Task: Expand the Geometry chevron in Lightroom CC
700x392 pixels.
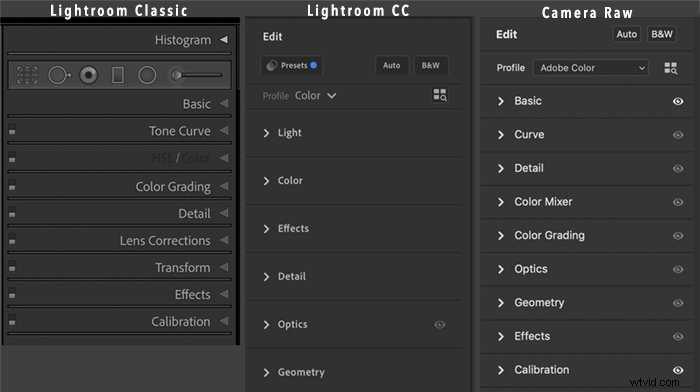Action: click(x=267, y=372)
